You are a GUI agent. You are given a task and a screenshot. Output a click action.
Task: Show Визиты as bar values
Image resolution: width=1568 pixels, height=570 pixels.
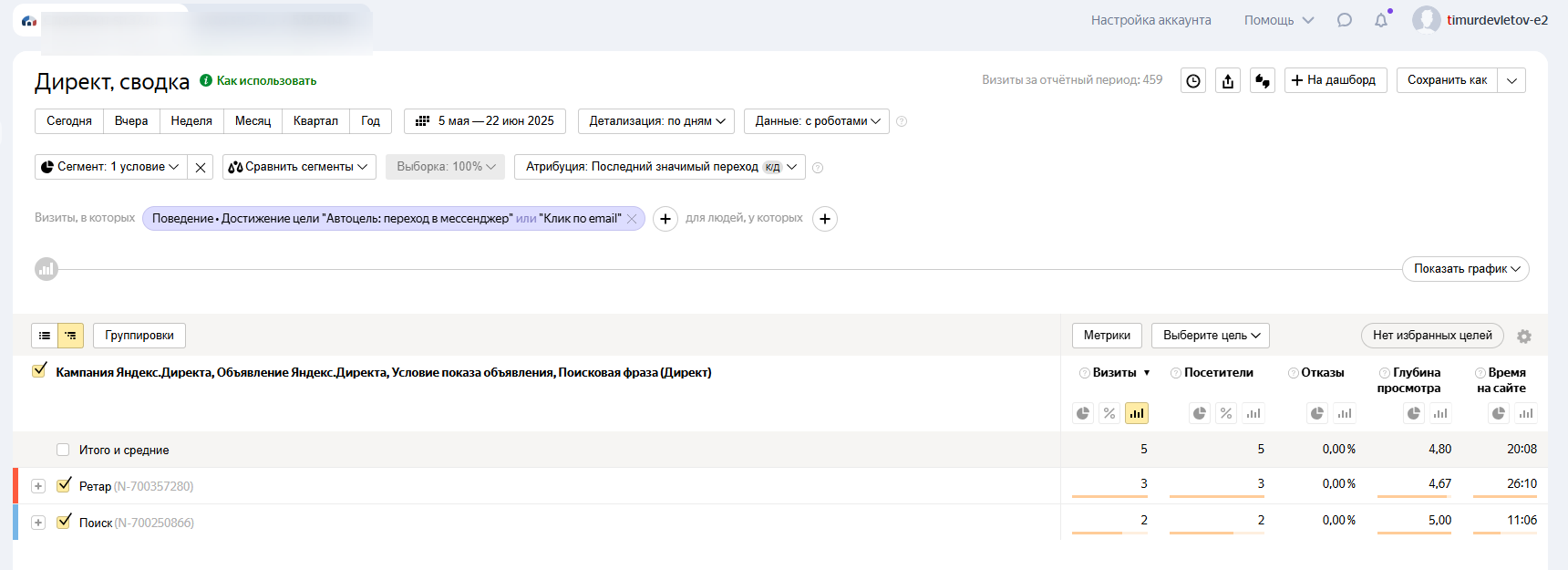coord(1137,413)
